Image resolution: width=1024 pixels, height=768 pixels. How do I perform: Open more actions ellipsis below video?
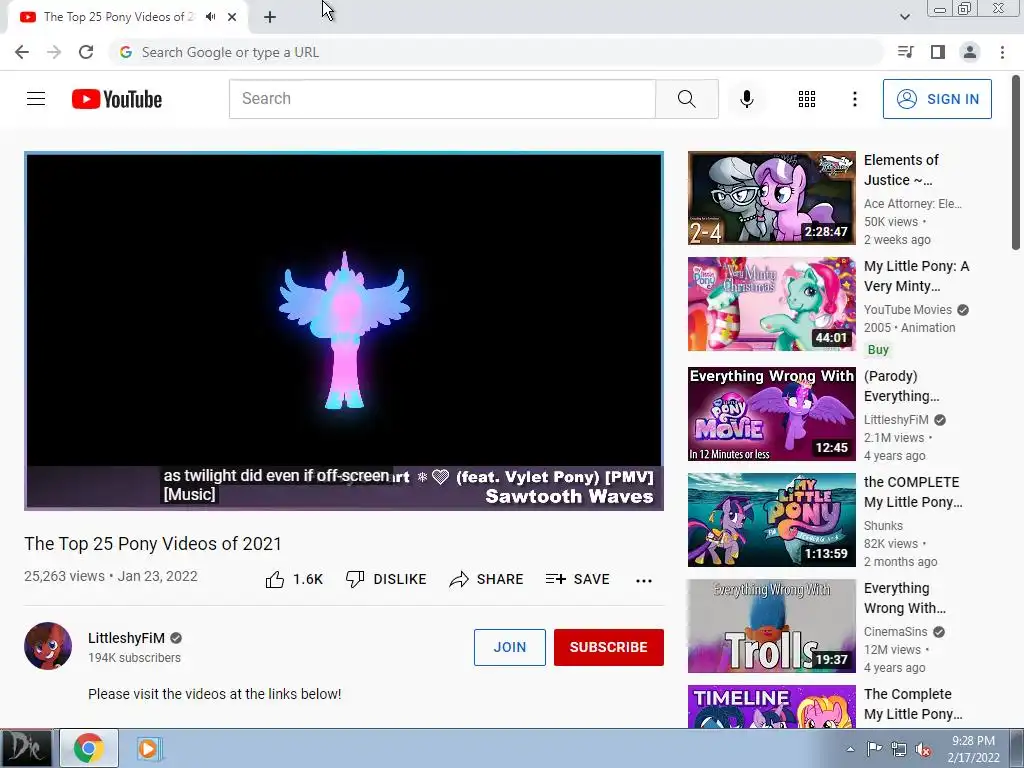(x=643, y=580)
